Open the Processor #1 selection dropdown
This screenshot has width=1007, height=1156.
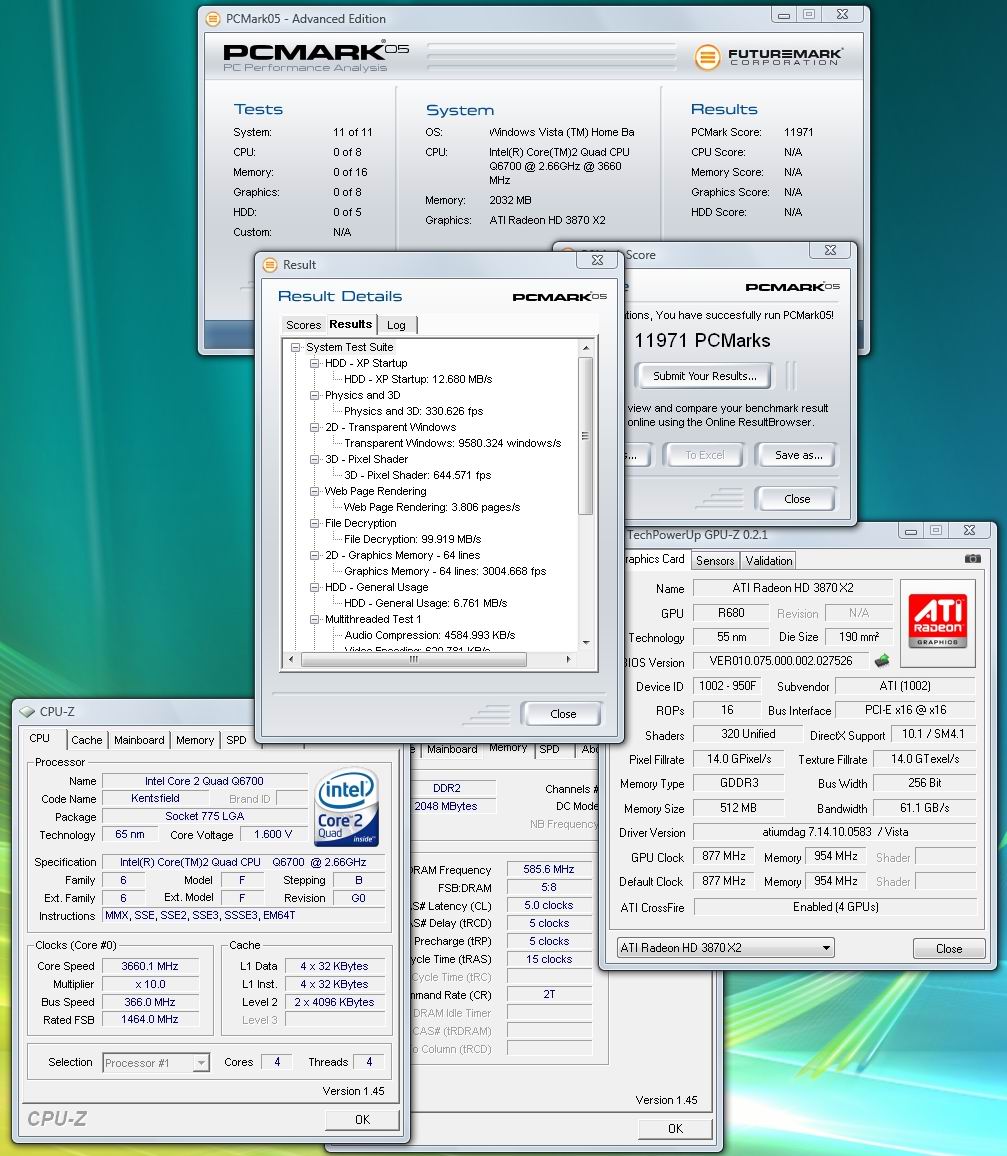click(x=156, y=1062)
